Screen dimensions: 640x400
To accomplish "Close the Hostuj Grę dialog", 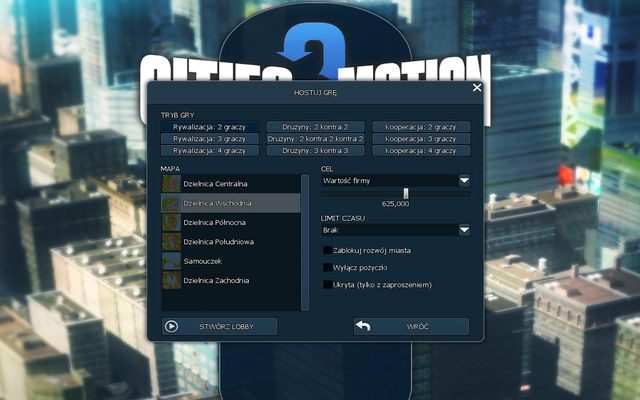I will (477, 87).
